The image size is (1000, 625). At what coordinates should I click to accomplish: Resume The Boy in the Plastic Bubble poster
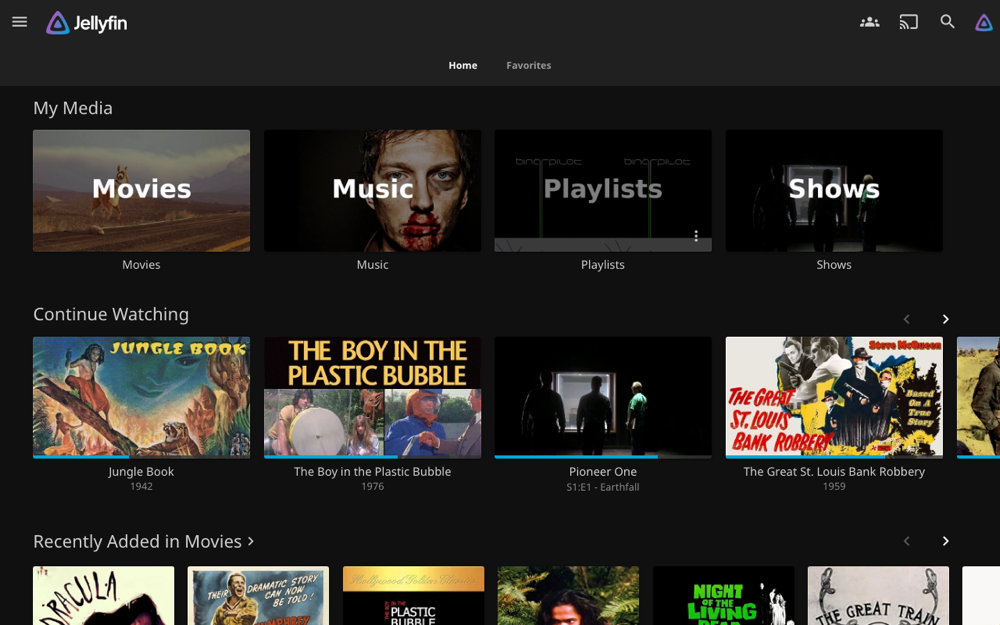(372, 397)
